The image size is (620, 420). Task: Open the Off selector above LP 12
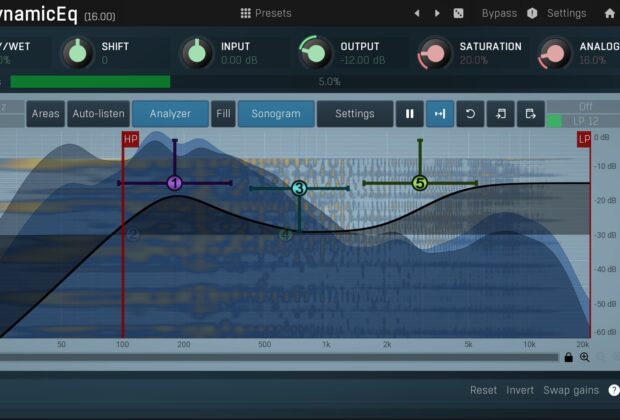[585, 107]
